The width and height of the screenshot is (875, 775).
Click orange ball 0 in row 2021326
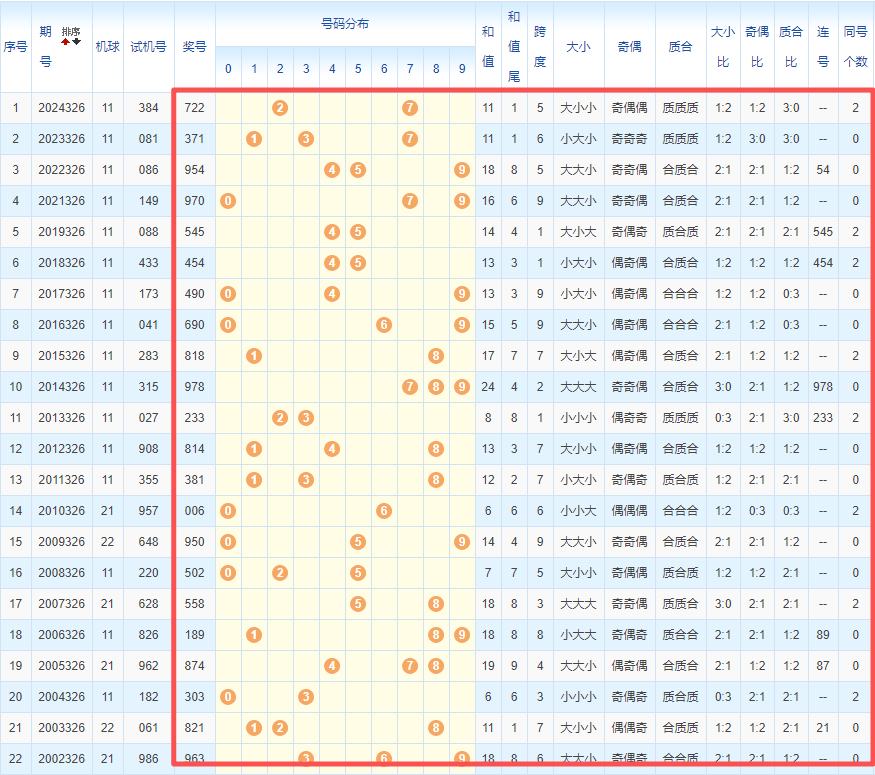tap(228, 201)
